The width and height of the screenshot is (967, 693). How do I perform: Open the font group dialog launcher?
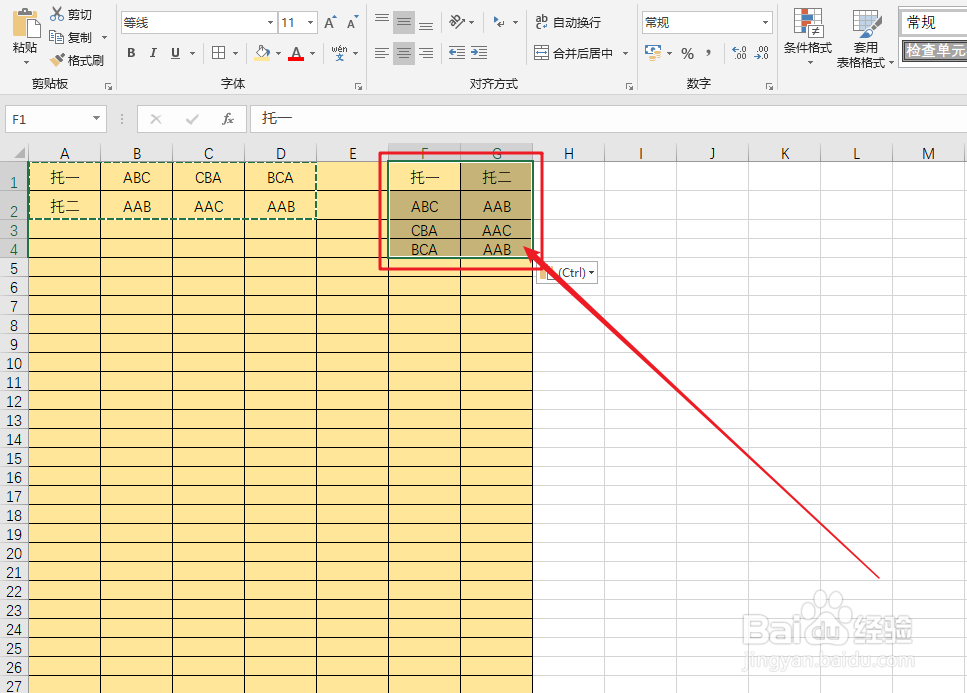coord(358,86)
